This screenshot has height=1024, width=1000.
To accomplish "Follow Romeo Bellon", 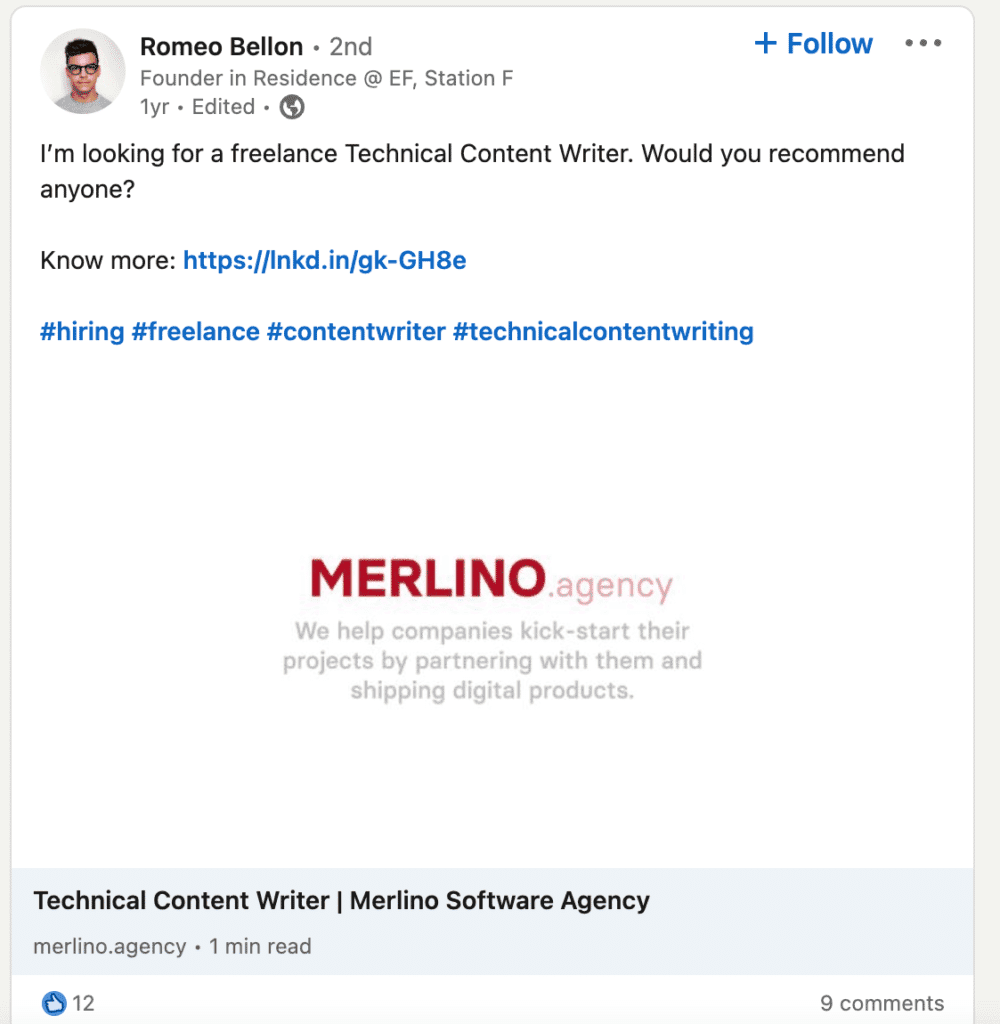I will (813, 43).
